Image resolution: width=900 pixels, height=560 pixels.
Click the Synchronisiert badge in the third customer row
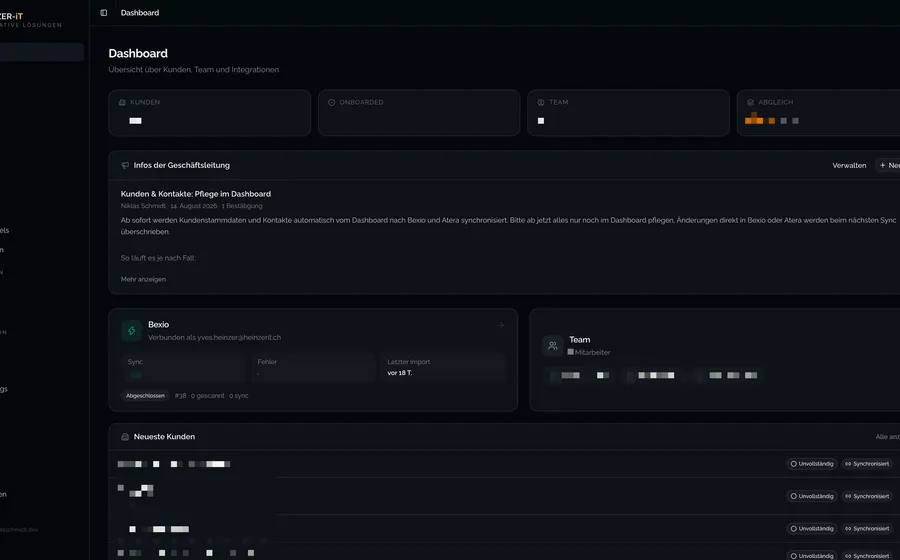pos(867,528)
